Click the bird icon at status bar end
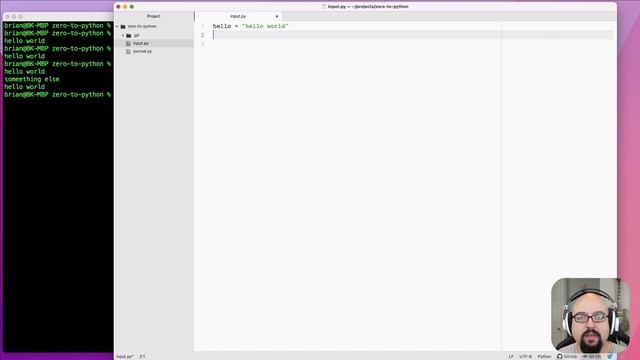Viewport: 640px width, 360px height. (610, 356)
